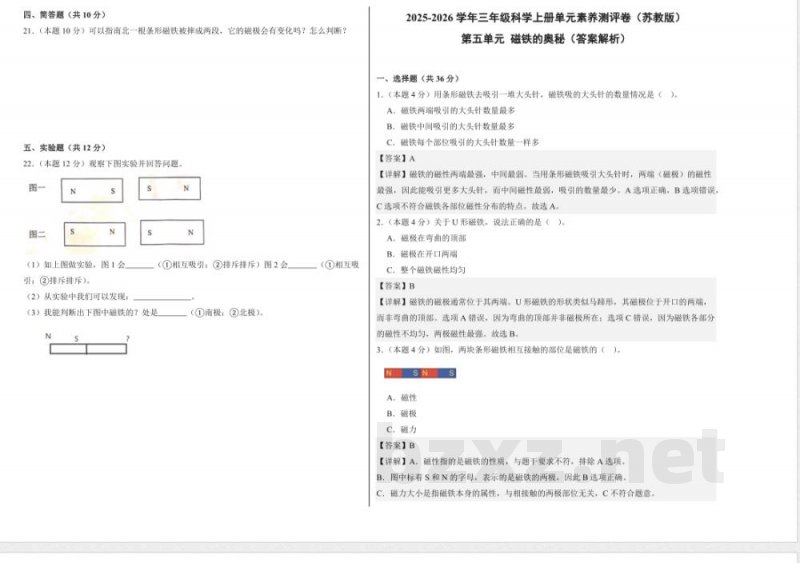This screenshot has height=563, width=800.
Task: Click option 'B. 磁铁中间吸引的大头针数量最多'
Action: [451, 126]
